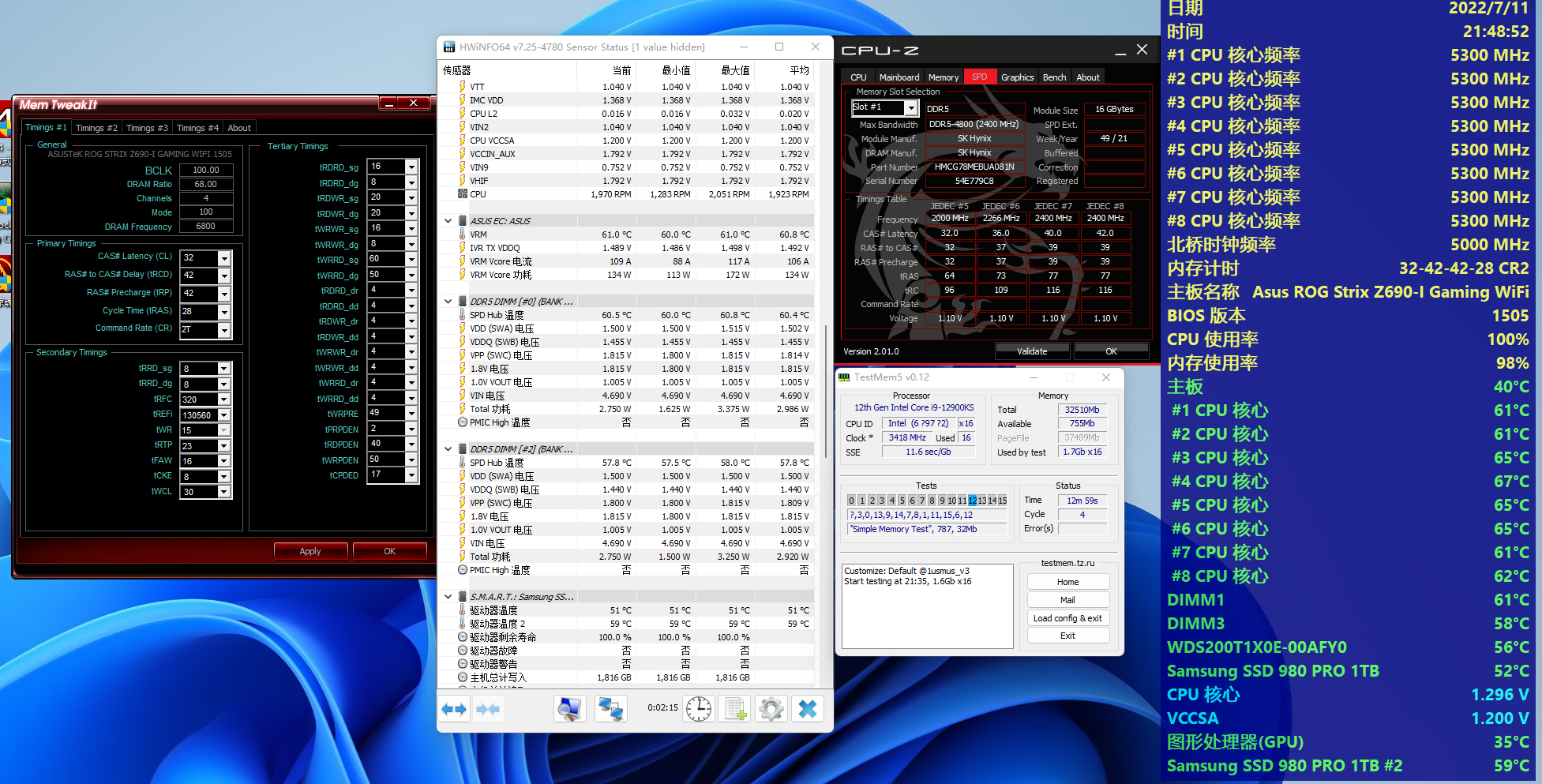
Task: Click chip icon beside S.M.A.R.T. Samsung header
Action: [x=463, y=597]
